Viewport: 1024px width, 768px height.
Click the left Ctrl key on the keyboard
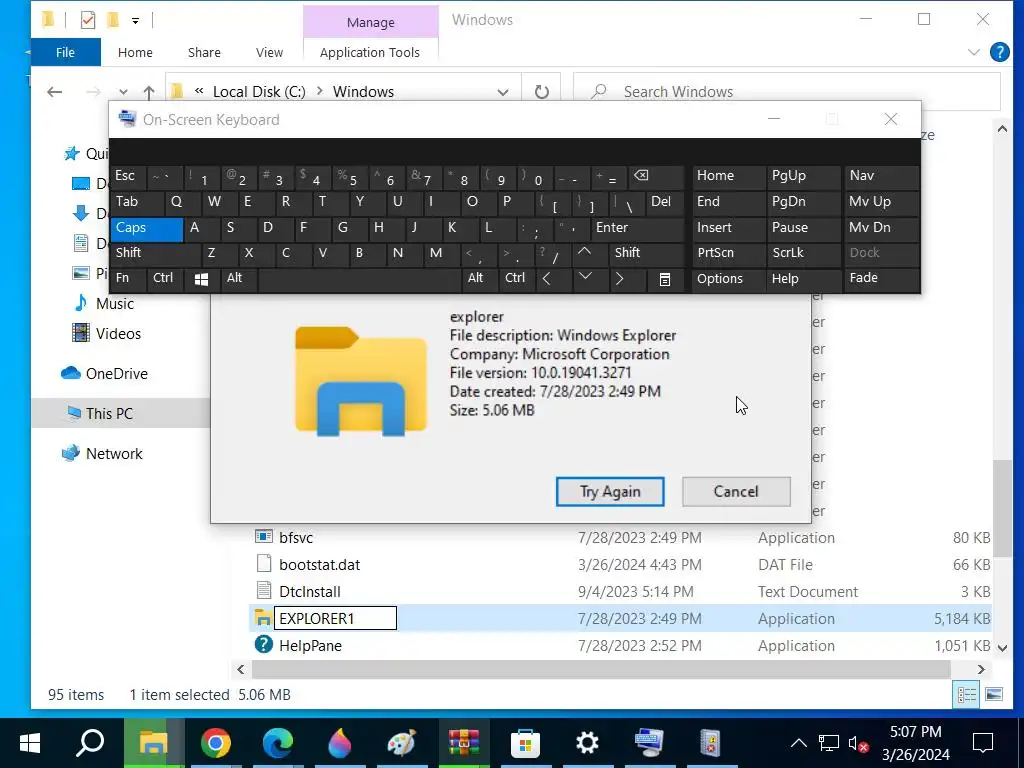click(165, 278)
